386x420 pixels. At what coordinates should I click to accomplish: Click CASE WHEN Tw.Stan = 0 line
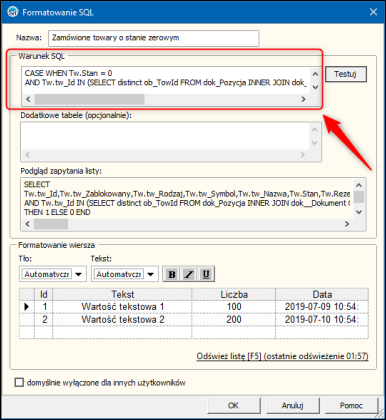pos(68,73)
